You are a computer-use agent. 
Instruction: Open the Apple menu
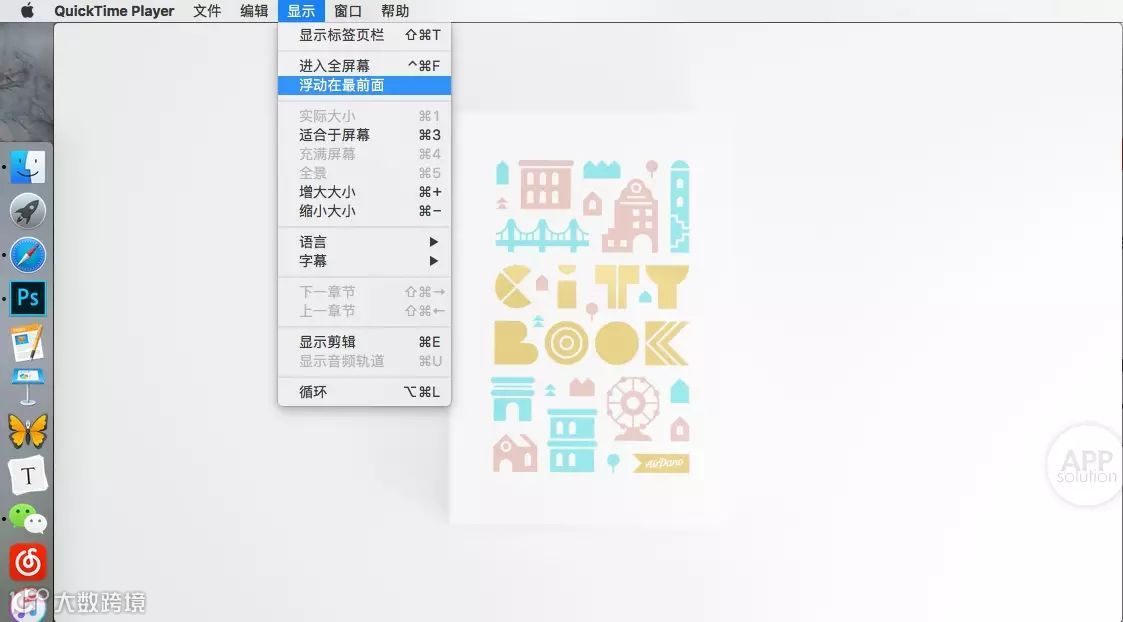coord(26,11)
